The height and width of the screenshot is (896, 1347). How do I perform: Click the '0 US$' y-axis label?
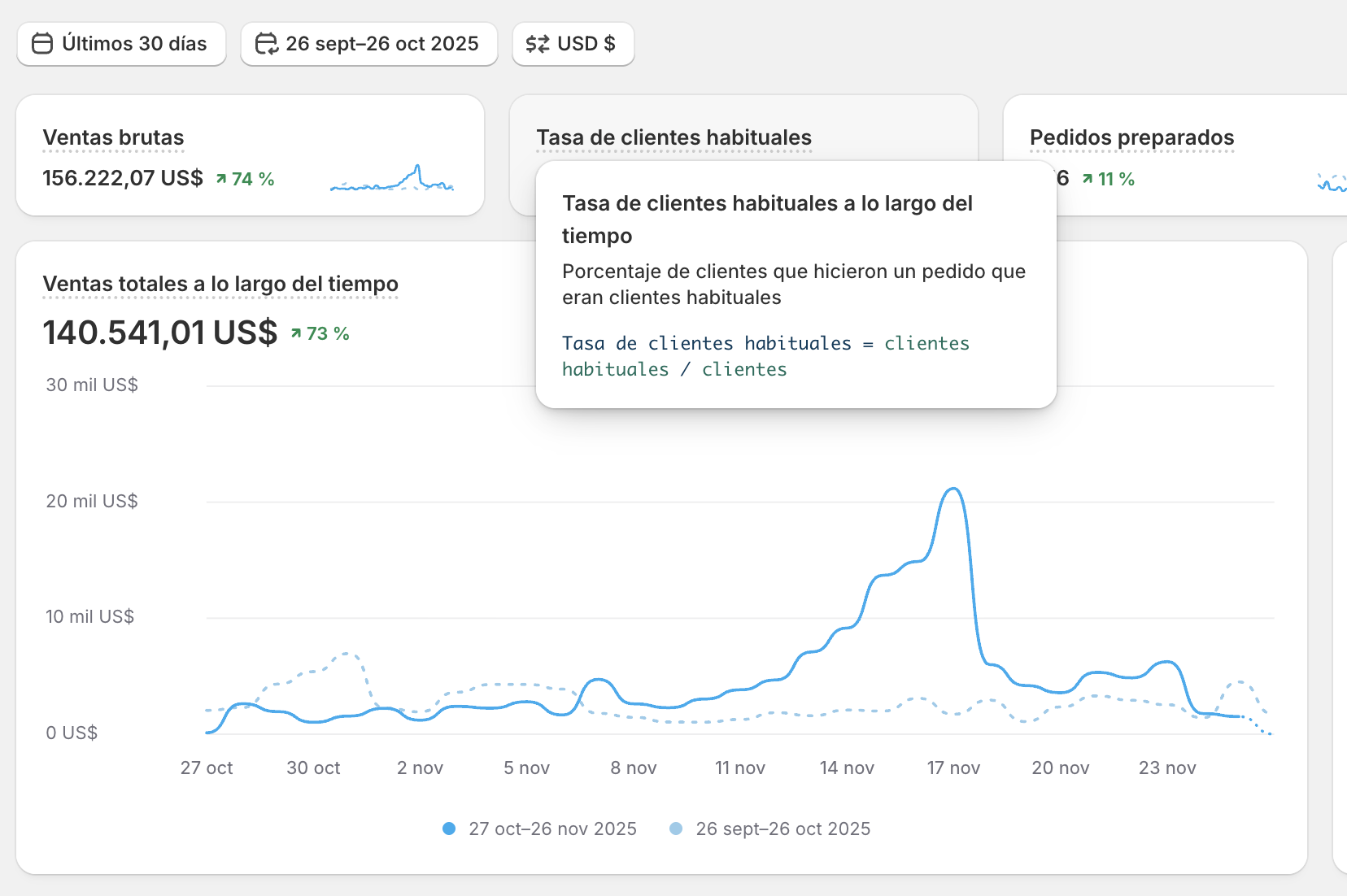[72, 733]
